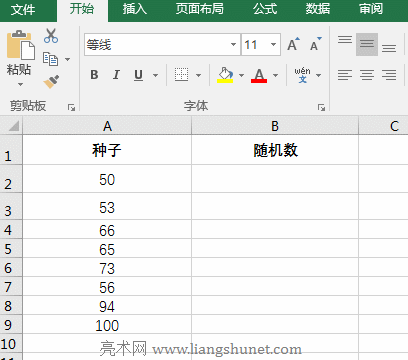Screen dimensions: 408x360
Task: Click the wén phonetic guide icon
Action: tap(302, 75)
